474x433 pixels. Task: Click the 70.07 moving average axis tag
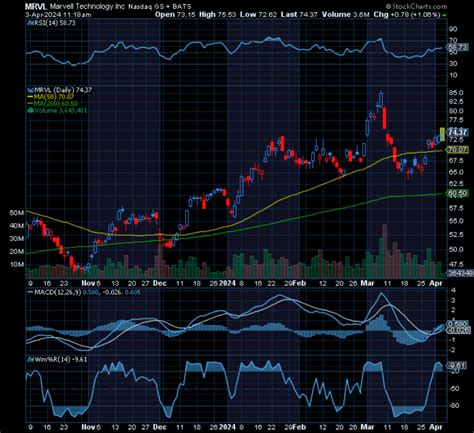(x=457, y=150)
